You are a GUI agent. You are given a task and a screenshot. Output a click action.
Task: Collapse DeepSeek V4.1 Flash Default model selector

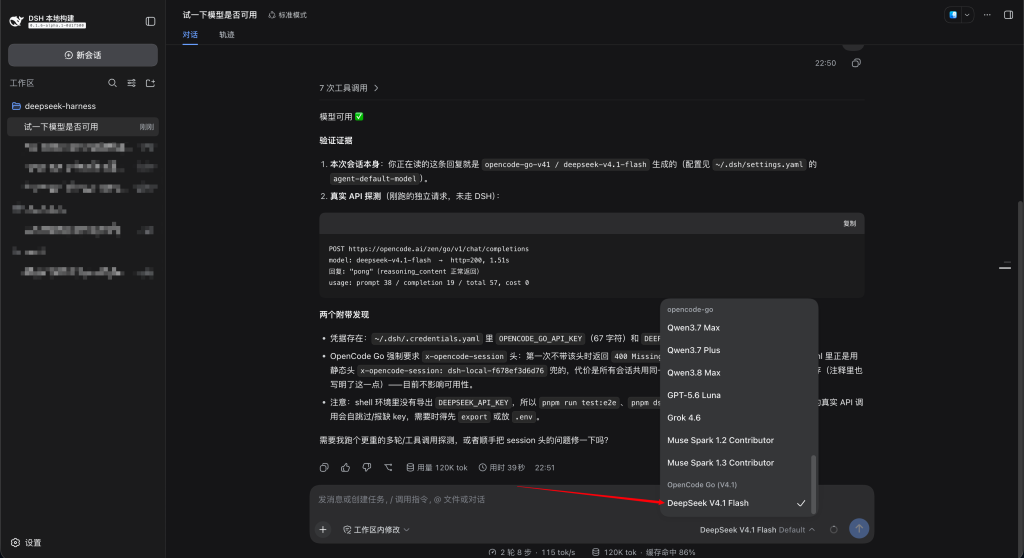pos(757,529)
